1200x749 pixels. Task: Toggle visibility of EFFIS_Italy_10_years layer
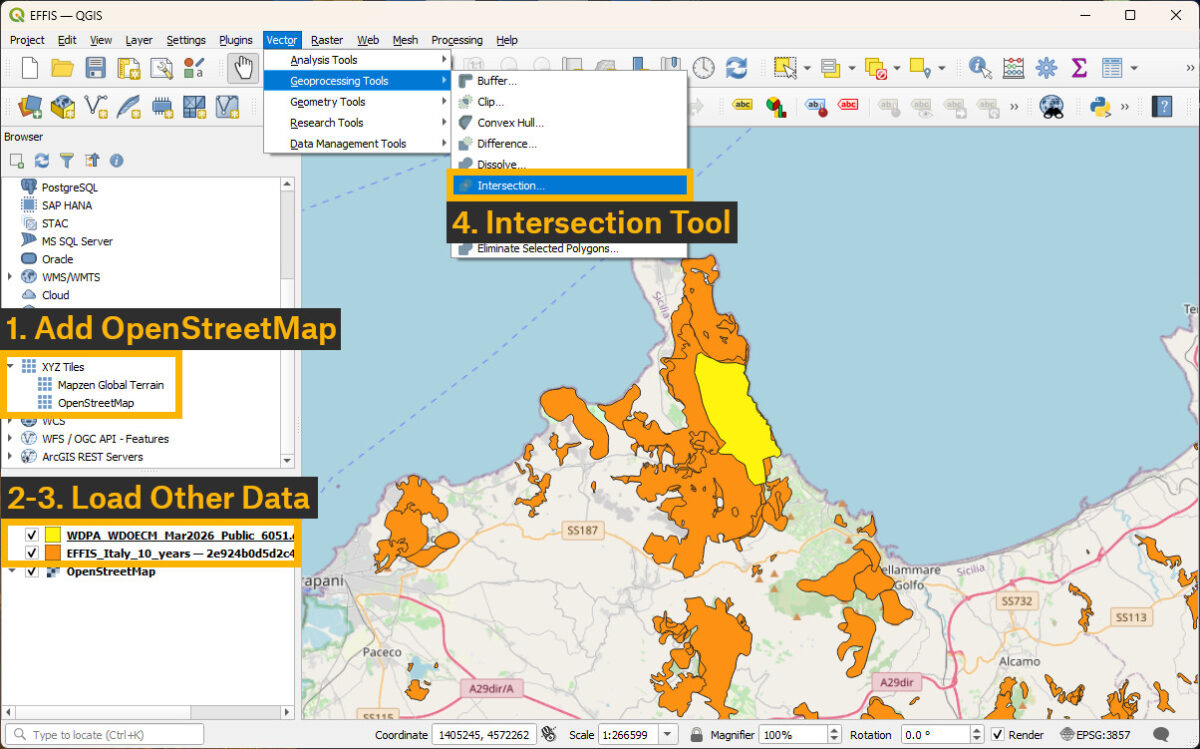pos(31,553)
